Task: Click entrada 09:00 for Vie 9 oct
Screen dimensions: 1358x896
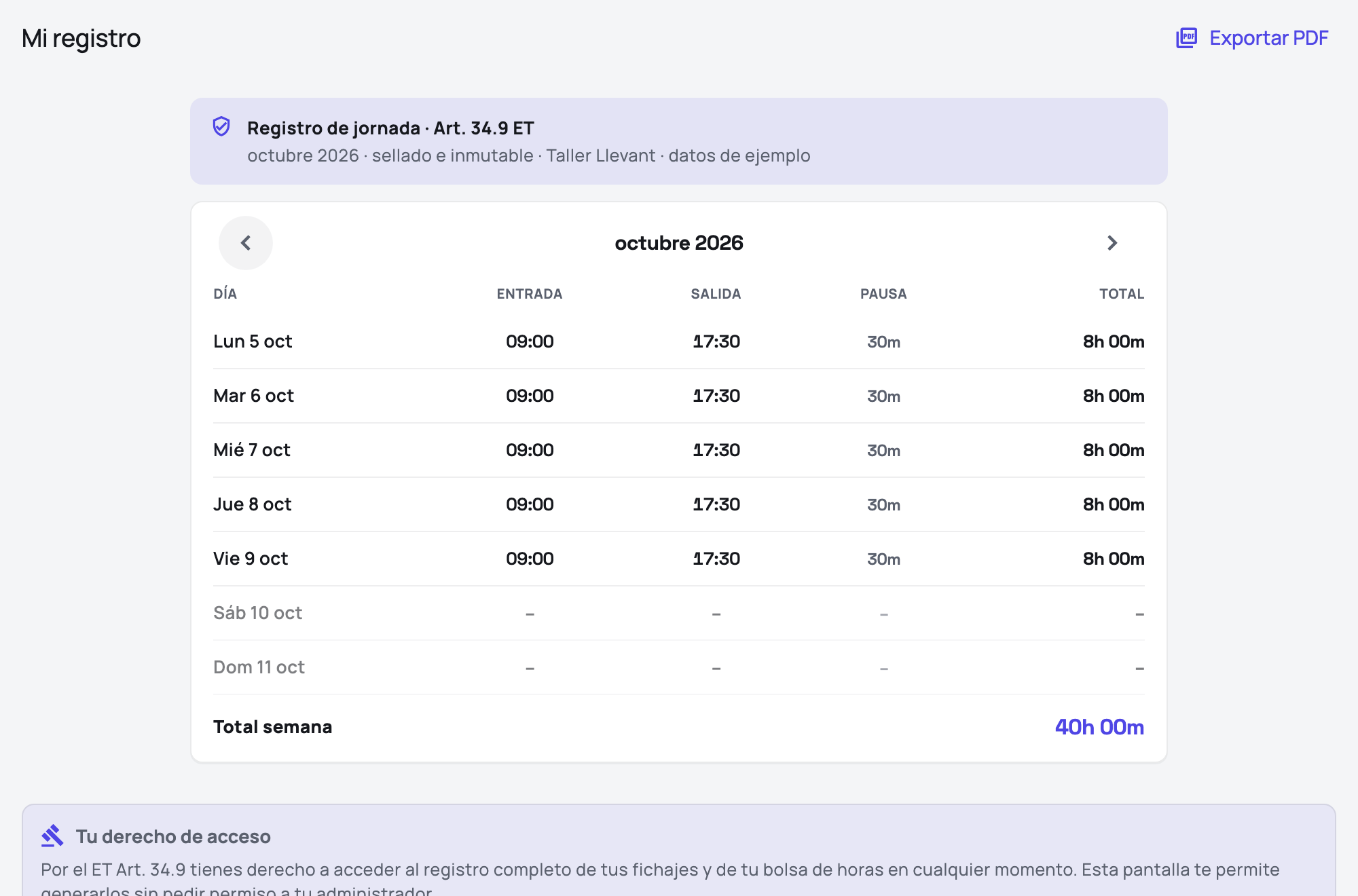Action: point(530,559)
